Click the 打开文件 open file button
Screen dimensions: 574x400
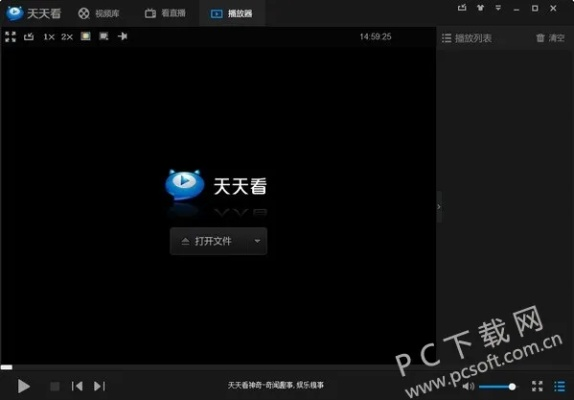209,241
